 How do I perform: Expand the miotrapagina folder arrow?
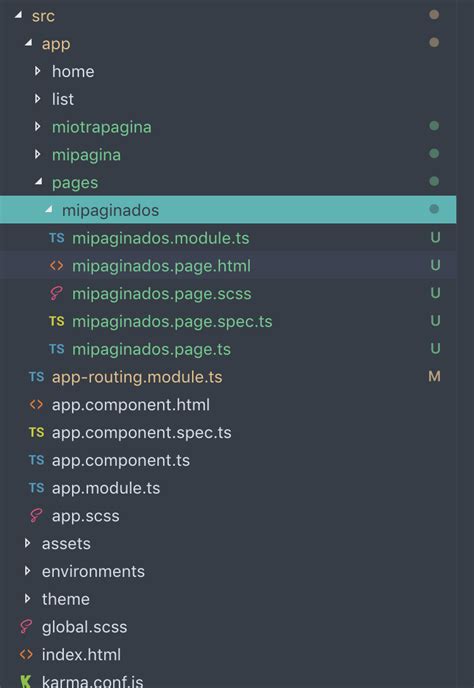37,126
